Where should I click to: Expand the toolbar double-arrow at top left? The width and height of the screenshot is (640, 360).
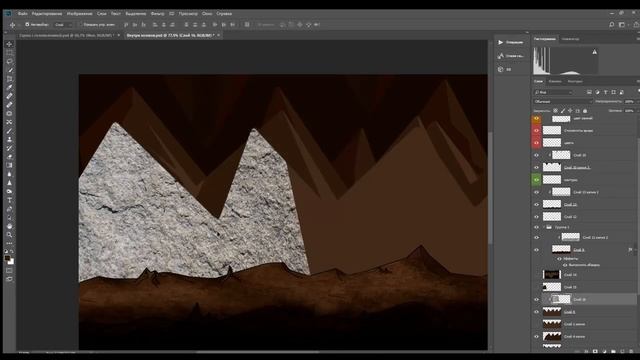pyautogui.click(x=6, y=32)
